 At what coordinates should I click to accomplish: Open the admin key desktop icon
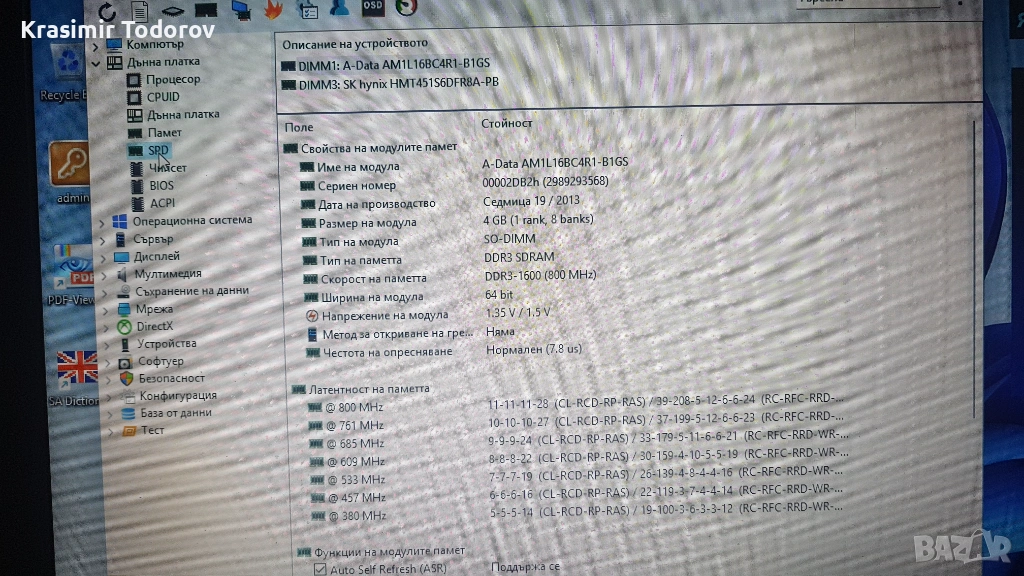coord(69,172)
